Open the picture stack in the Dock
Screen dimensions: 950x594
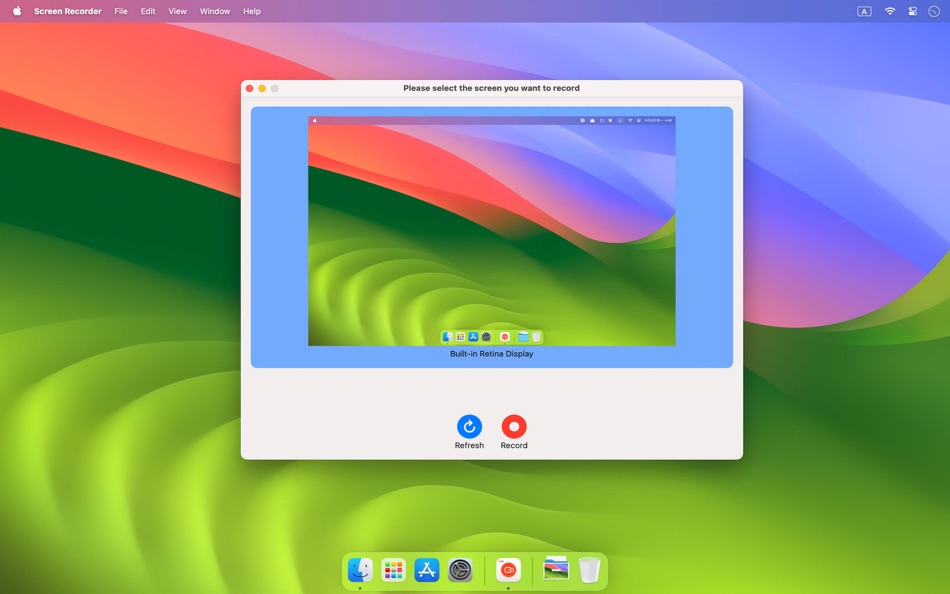(556, 569)
